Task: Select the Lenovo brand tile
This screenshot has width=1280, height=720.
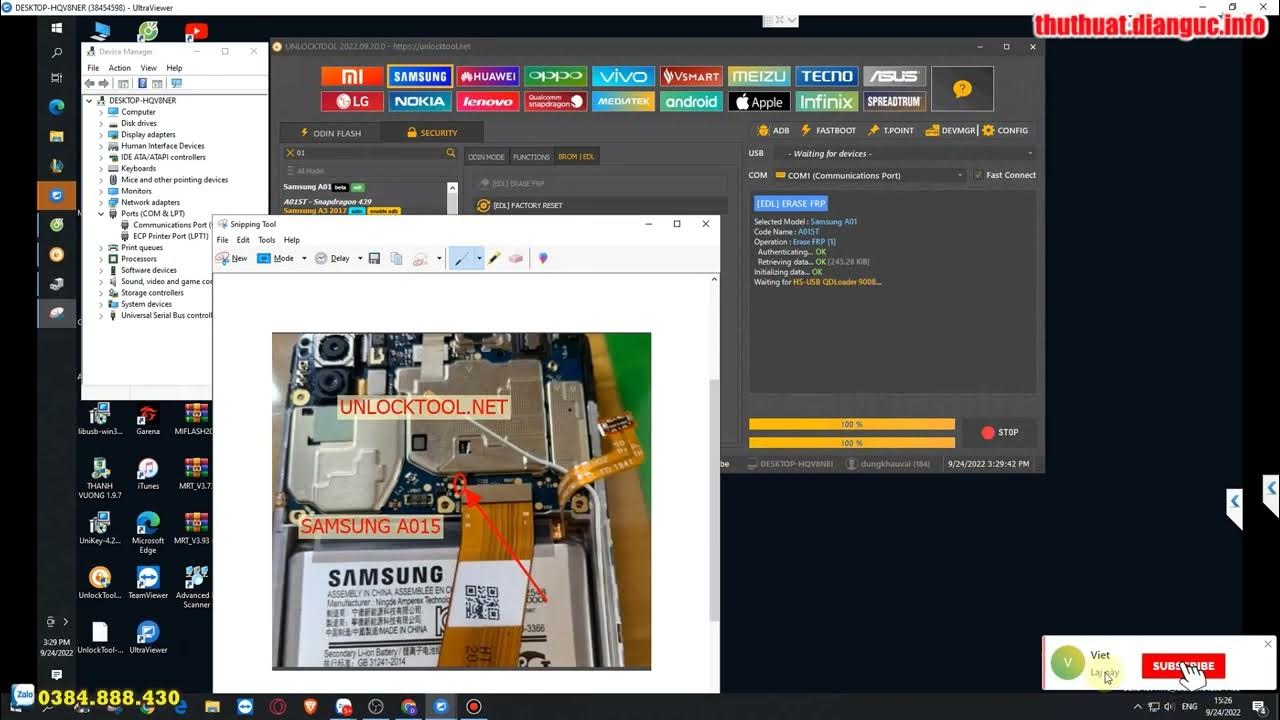Action: coord(488,101)
